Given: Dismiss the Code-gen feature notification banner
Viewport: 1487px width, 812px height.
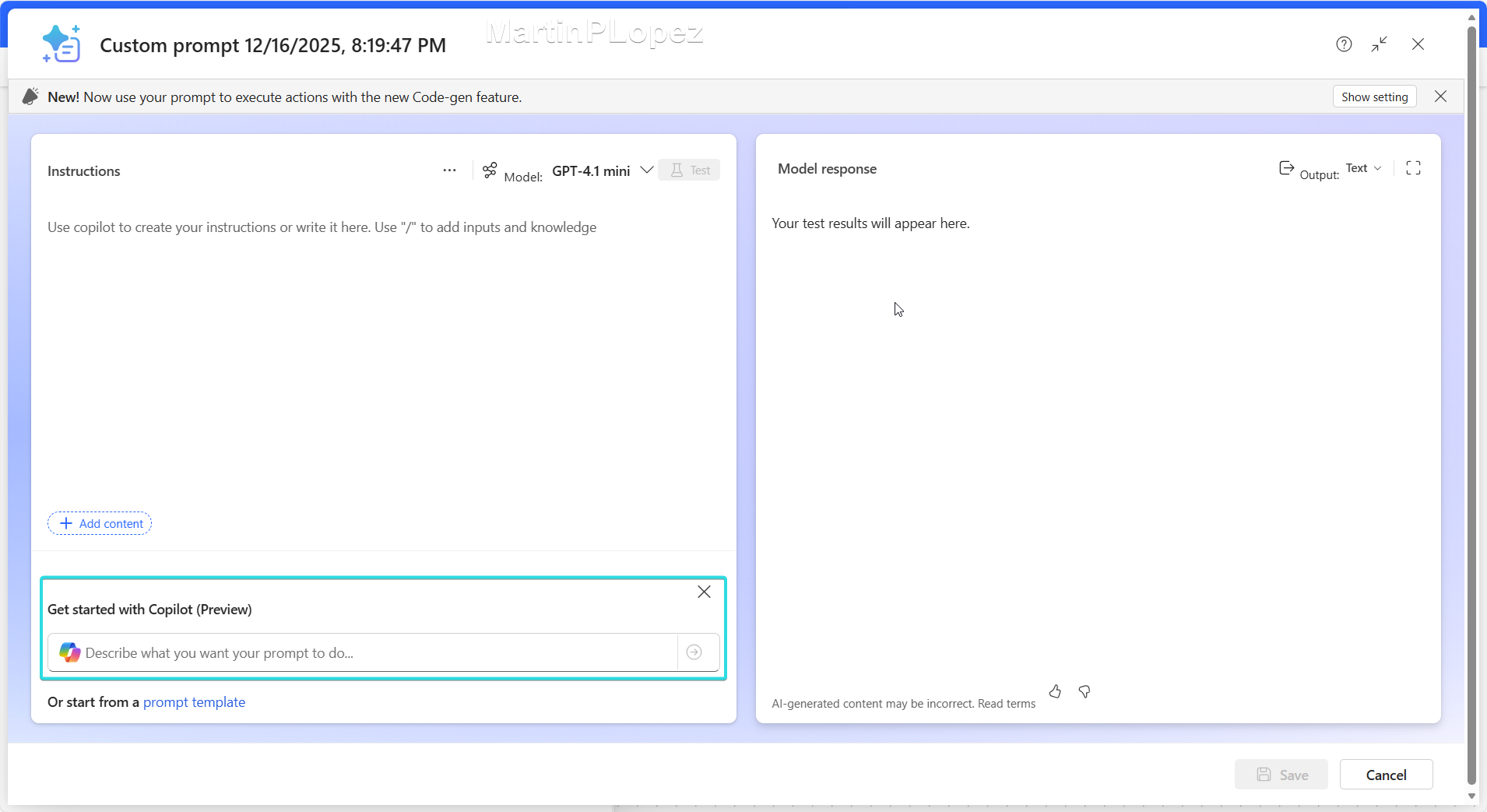Looking at the screenshot, I should [x=1440, y=97].
